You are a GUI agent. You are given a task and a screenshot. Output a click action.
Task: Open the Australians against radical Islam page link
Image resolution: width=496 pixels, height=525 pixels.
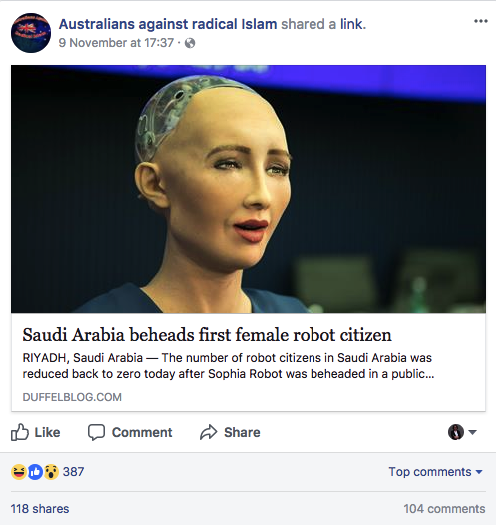point(168,24)
